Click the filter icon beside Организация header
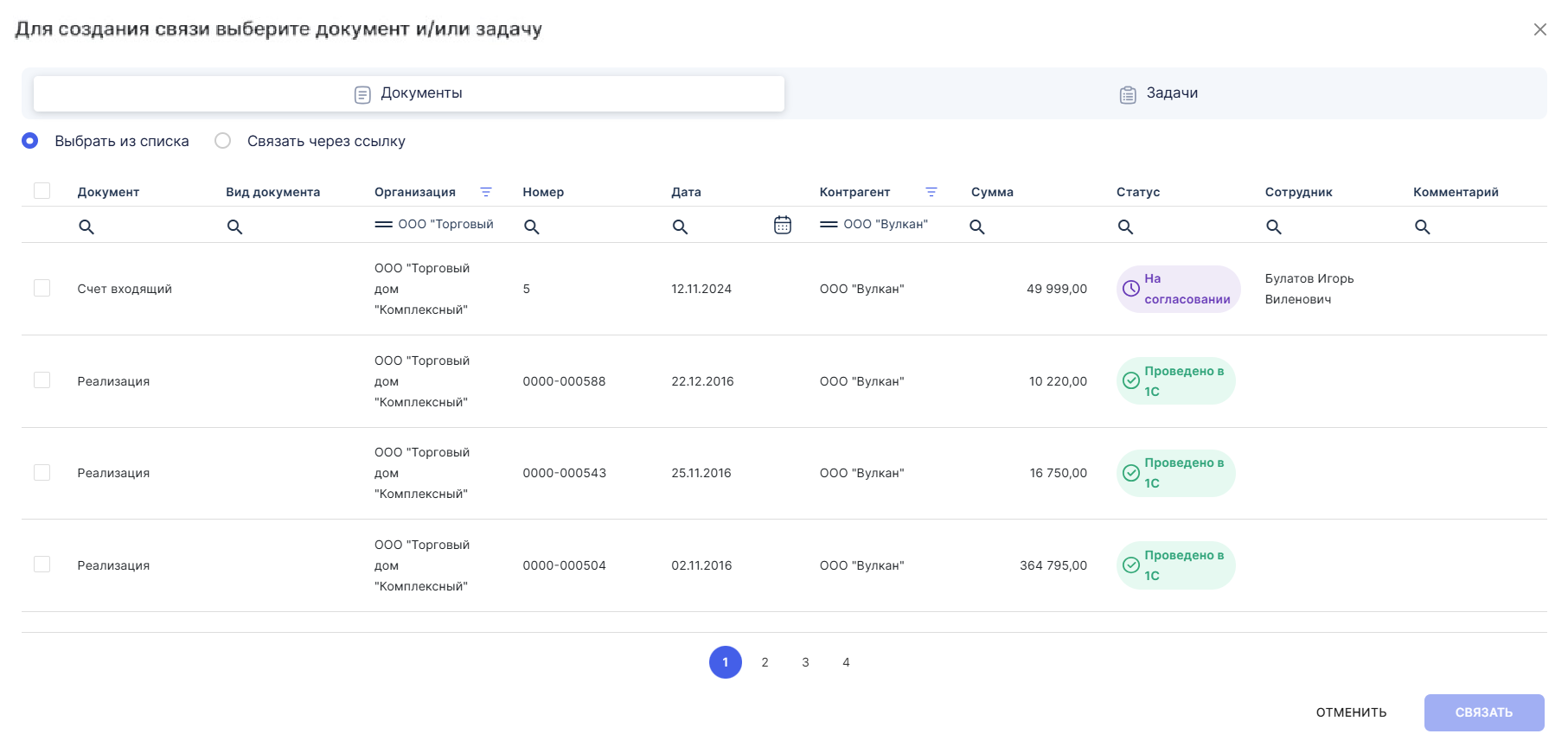The height and width of the screenshot is (753, 1568). click(x=486, y=192)
